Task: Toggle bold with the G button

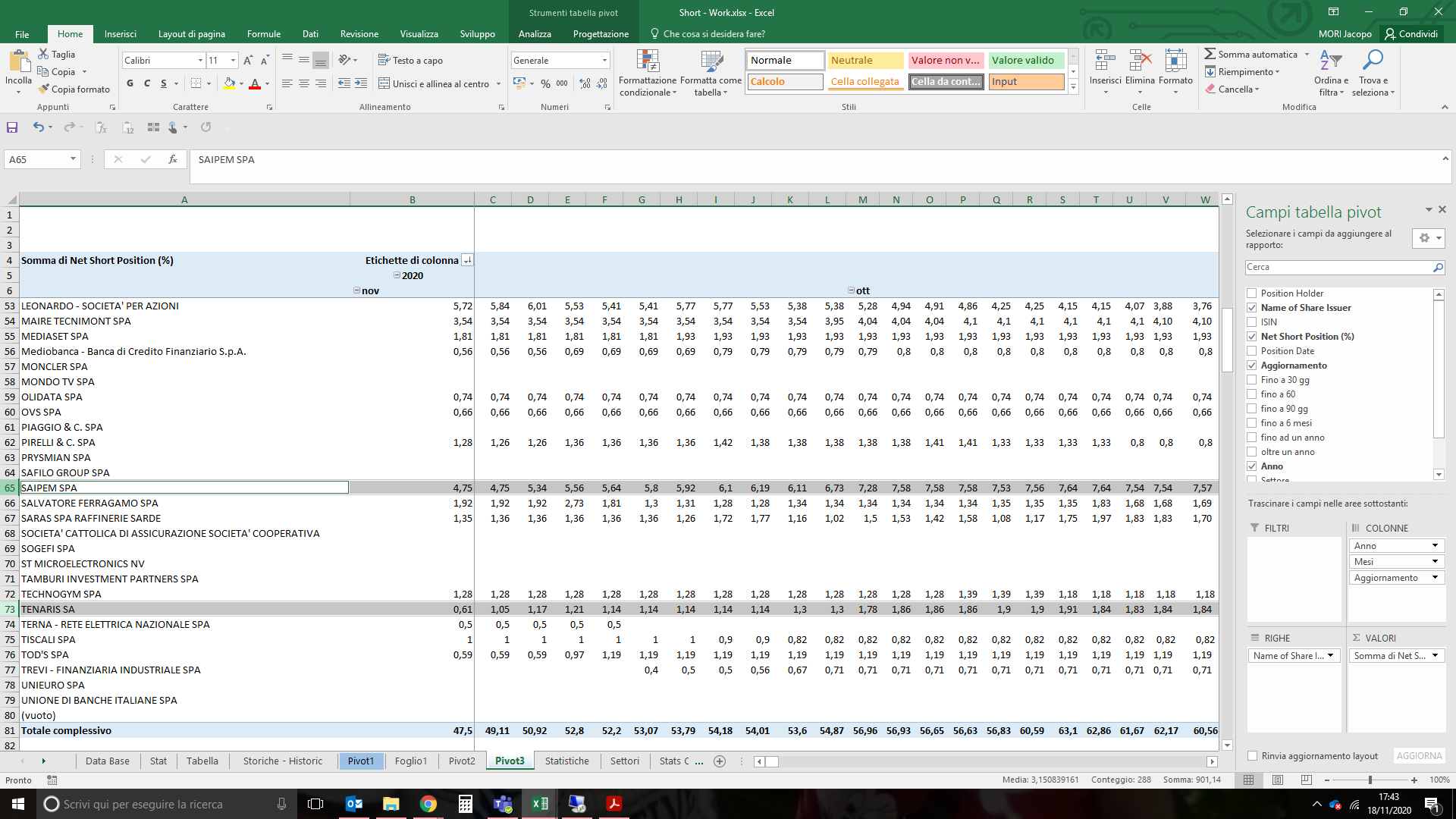Action: coord(130,83)
